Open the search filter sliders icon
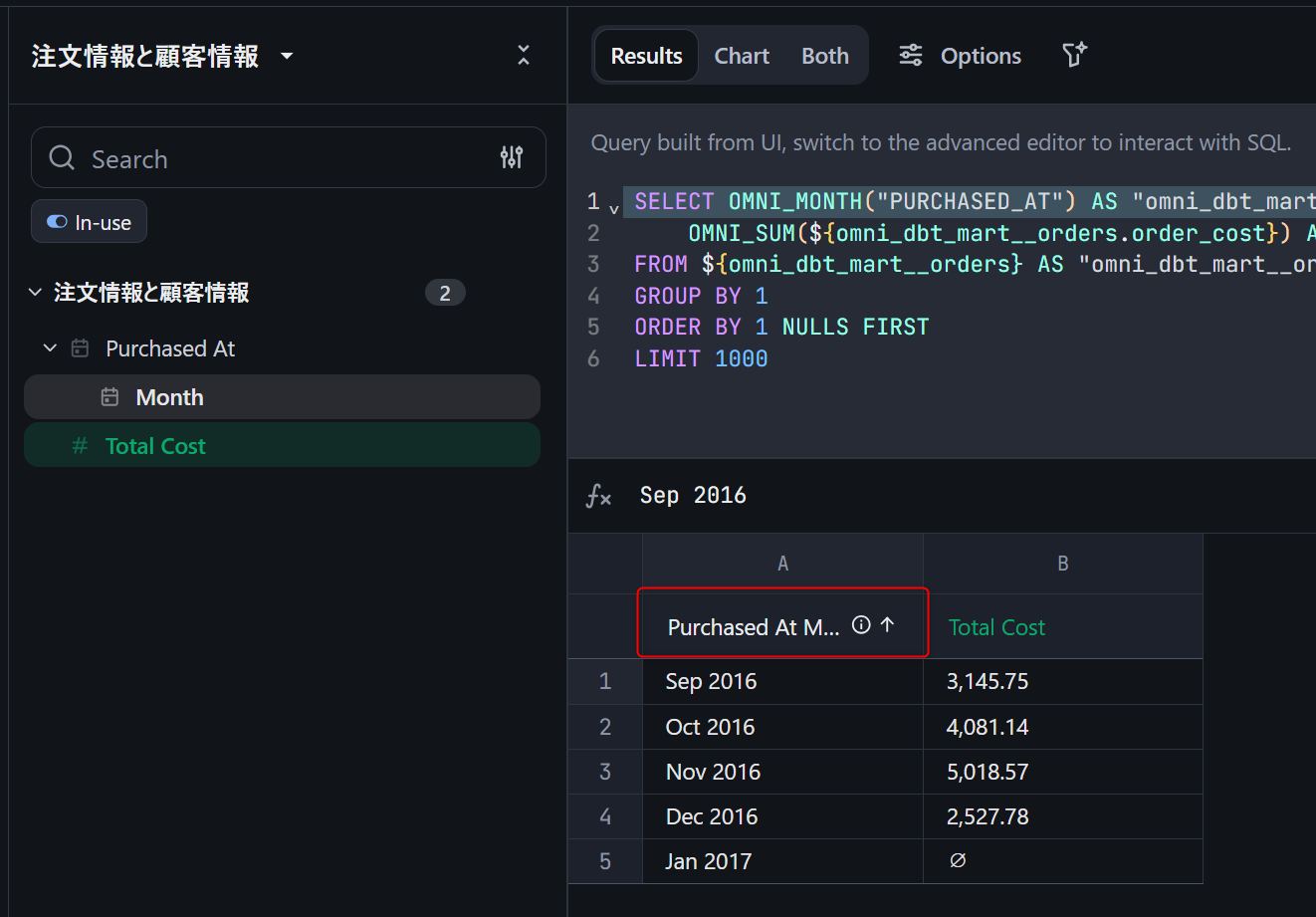This screenshot has width=1316, height=917. pos(512,157)
